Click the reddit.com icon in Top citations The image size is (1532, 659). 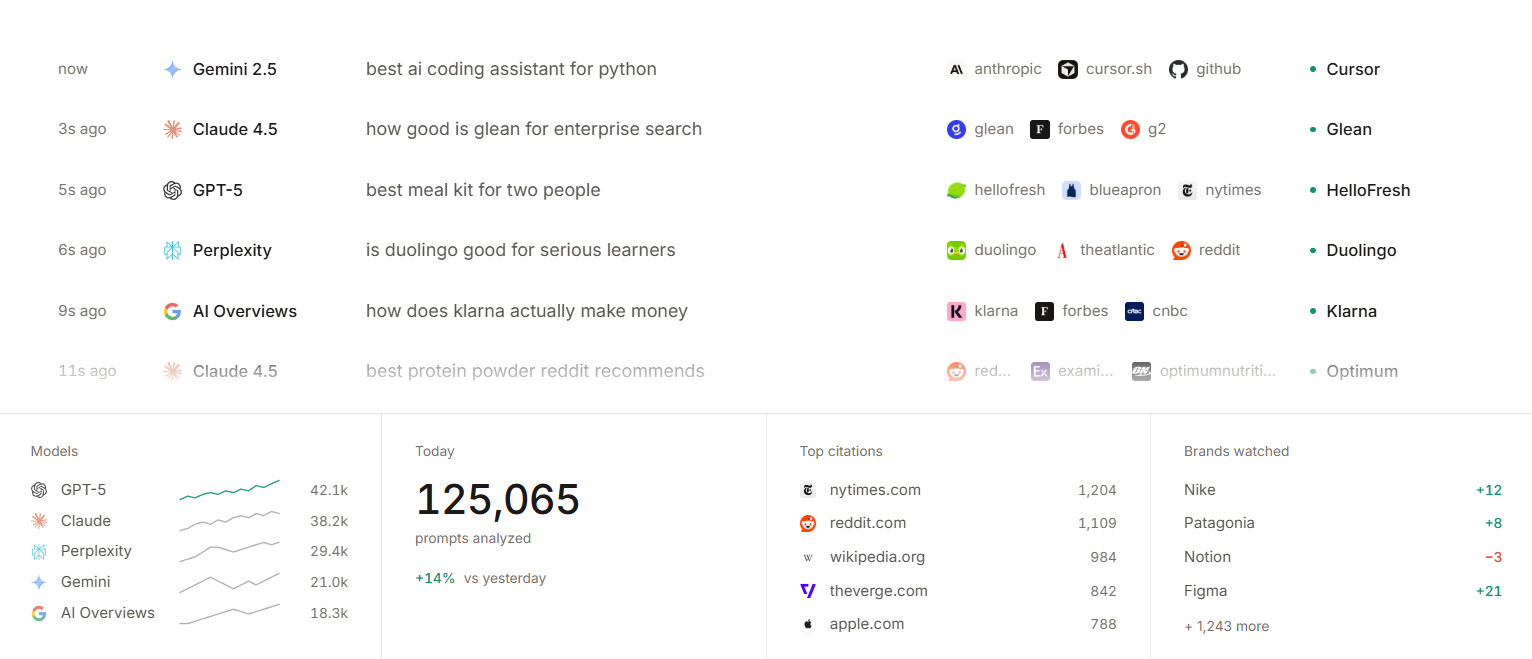click(x=808, y=523)
